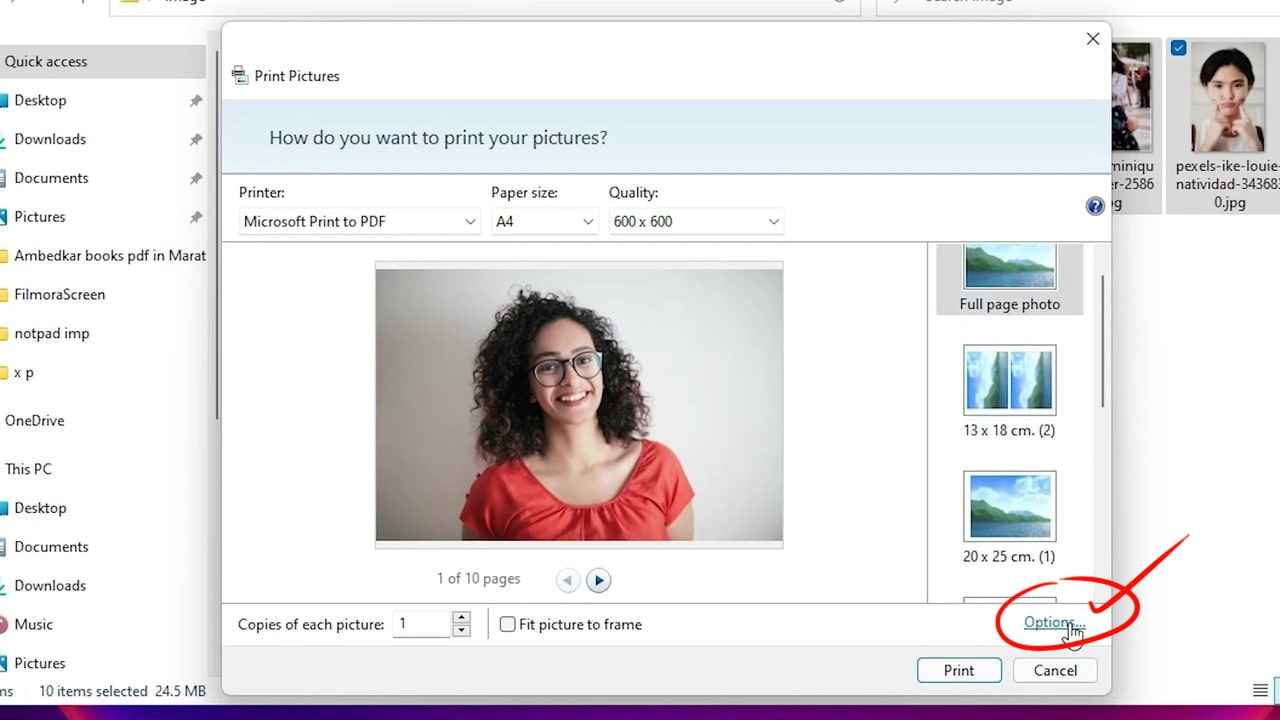Click the Cancel button

coord(1055,670)
